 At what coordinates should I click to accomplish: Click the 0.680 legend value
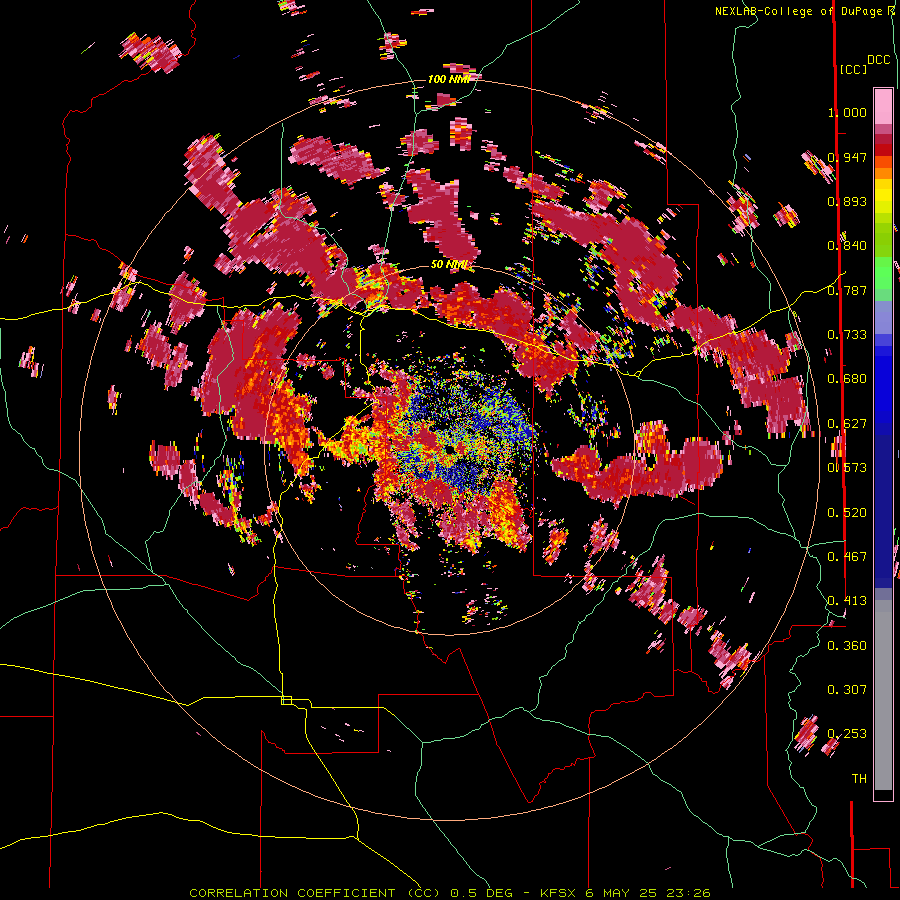847,379
